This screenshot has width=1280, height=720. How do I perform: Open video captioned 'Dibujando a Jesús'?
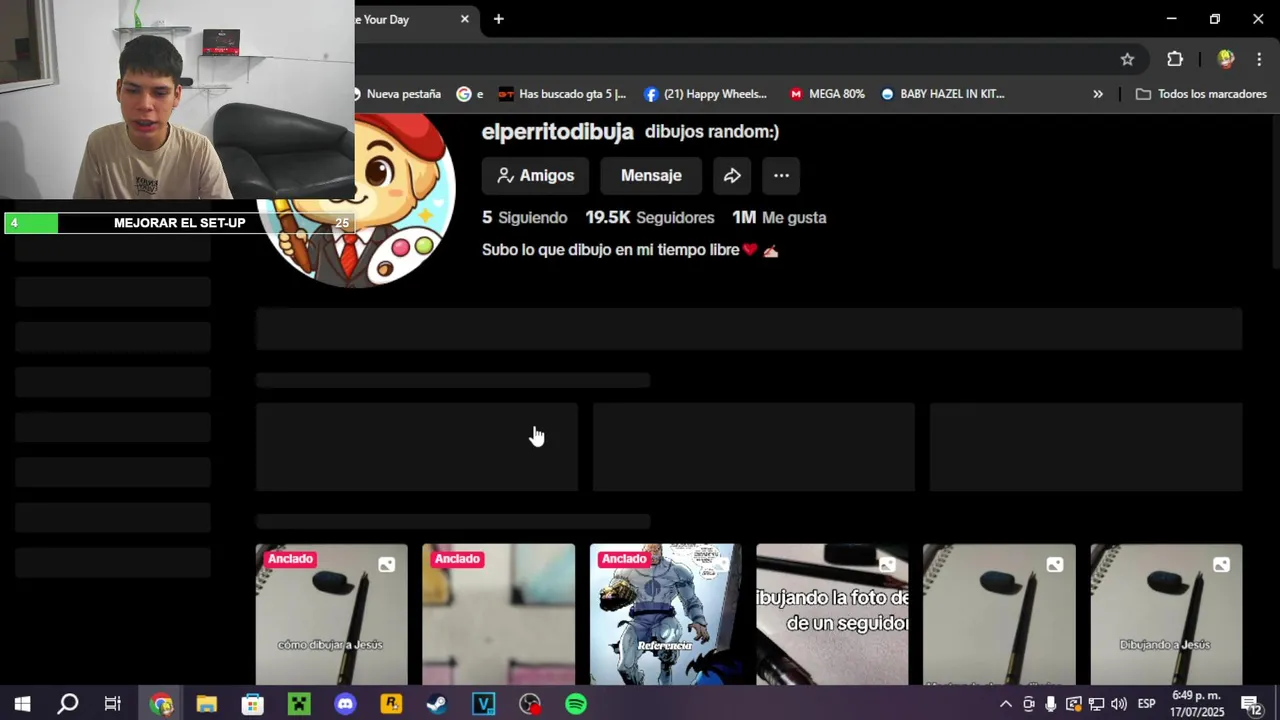pos(1166,614)
